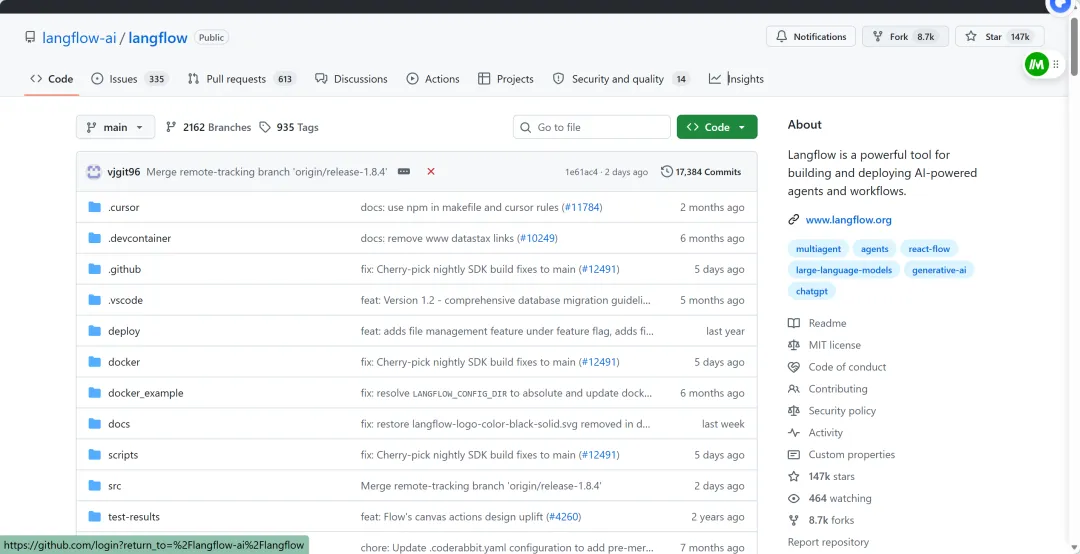The height and width of the screenshot is (554, 1080).
Task: Click the red failed status X icon
Action: pyautogui.click(x=431, y=172)
